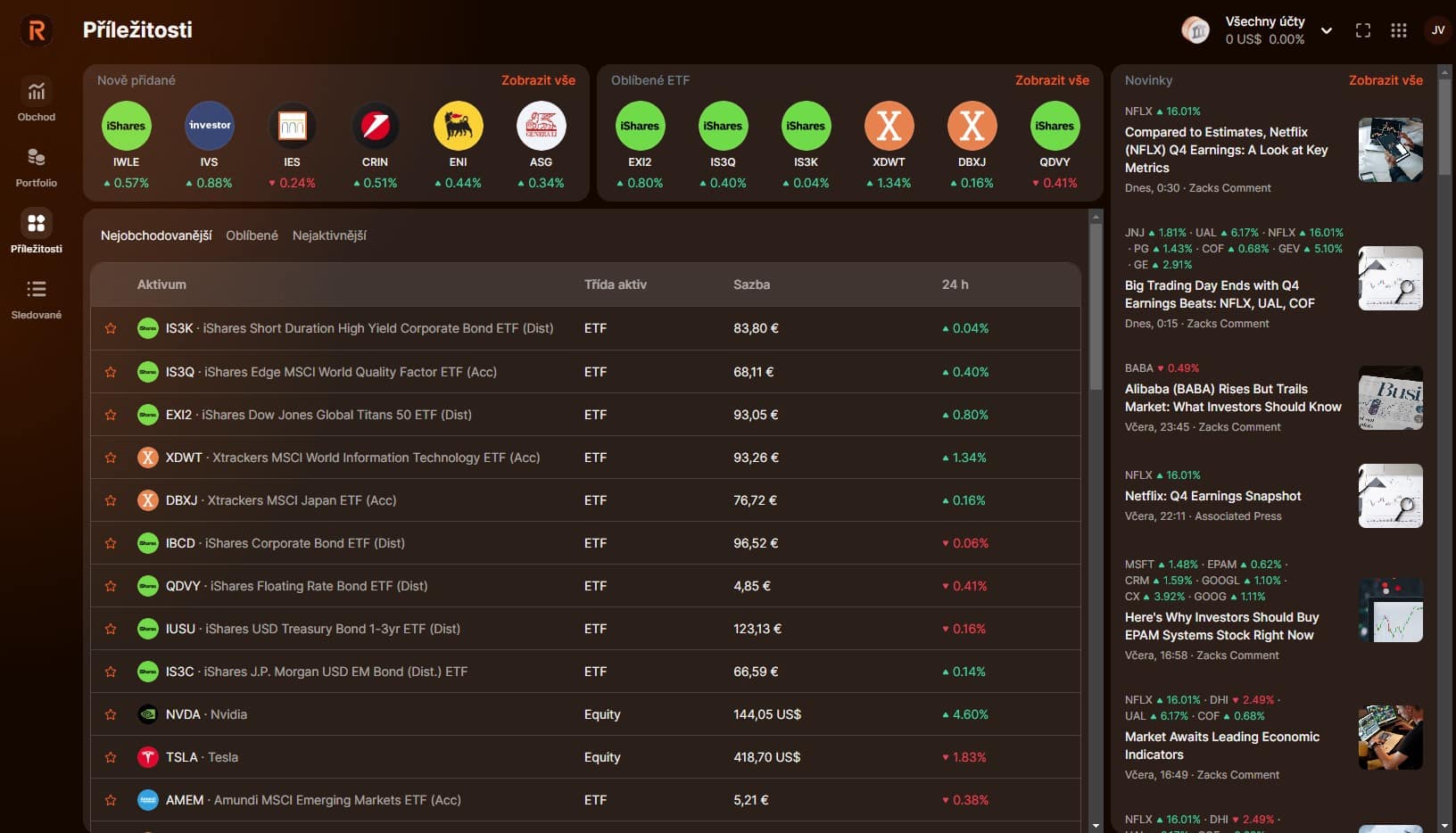Open the apps grid menu
The width and height of the screenshot is (1456, 833).
1398,30
